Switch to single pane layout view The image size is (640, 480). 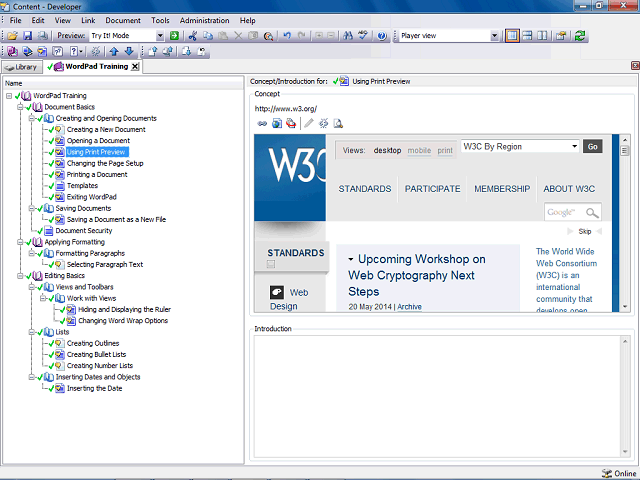click(512, 36)
